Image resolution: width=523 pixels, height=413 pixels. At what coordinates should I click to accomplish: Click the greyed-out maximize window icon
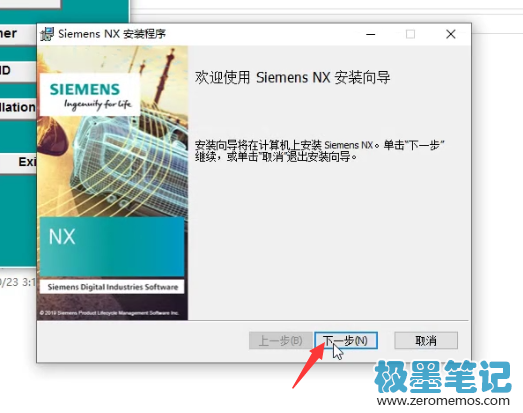[x=410, y=34]
